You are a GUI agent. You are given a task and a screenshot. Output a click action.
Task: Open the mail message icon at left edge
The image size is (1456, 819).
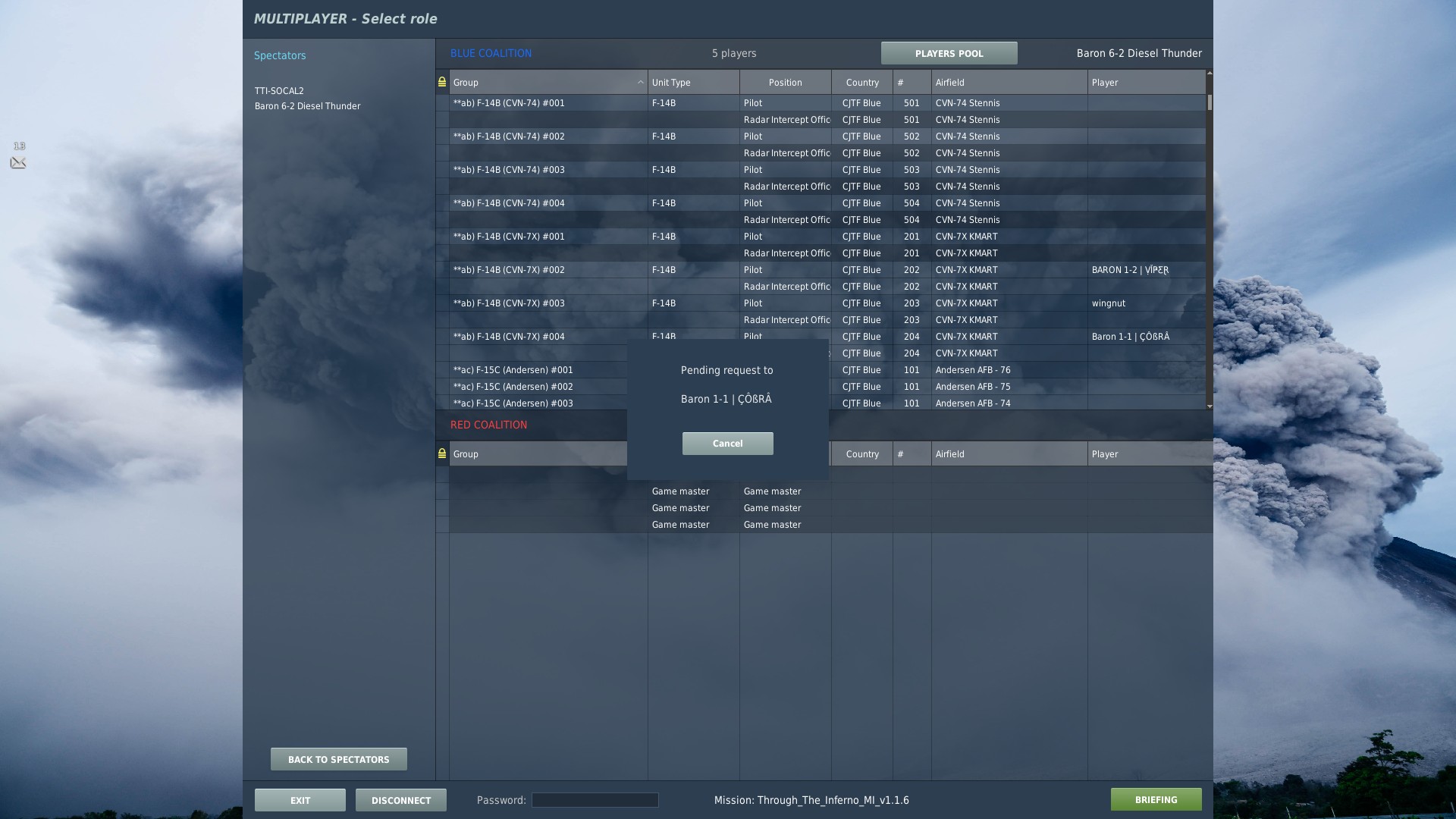18,162
